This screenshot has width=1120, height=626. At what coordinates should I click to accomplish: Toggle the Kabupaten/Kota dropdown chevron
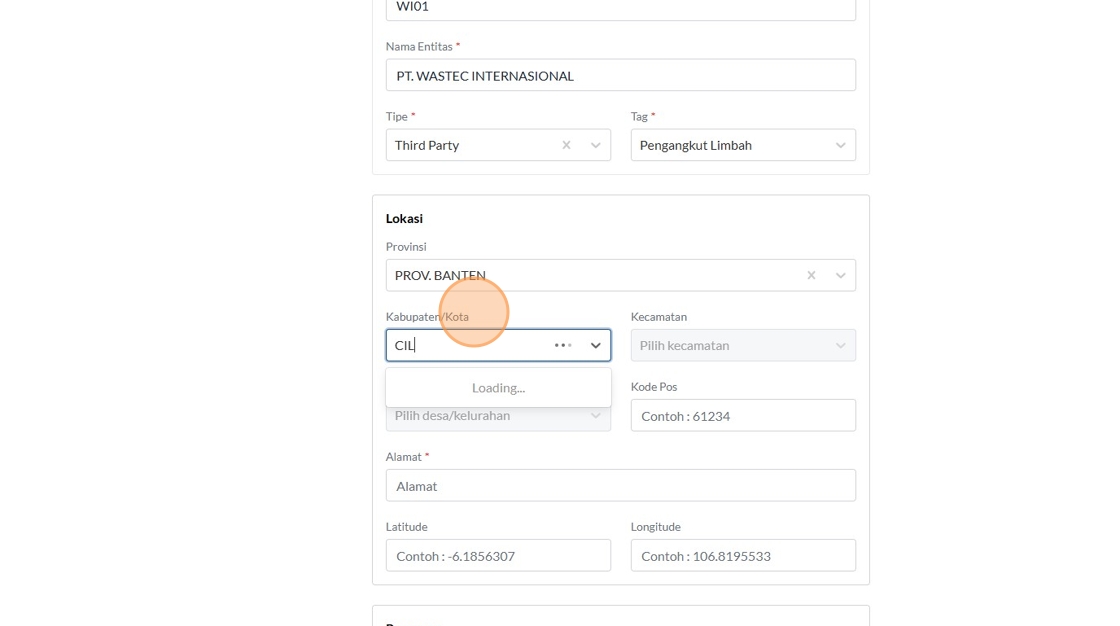point(595,345)
